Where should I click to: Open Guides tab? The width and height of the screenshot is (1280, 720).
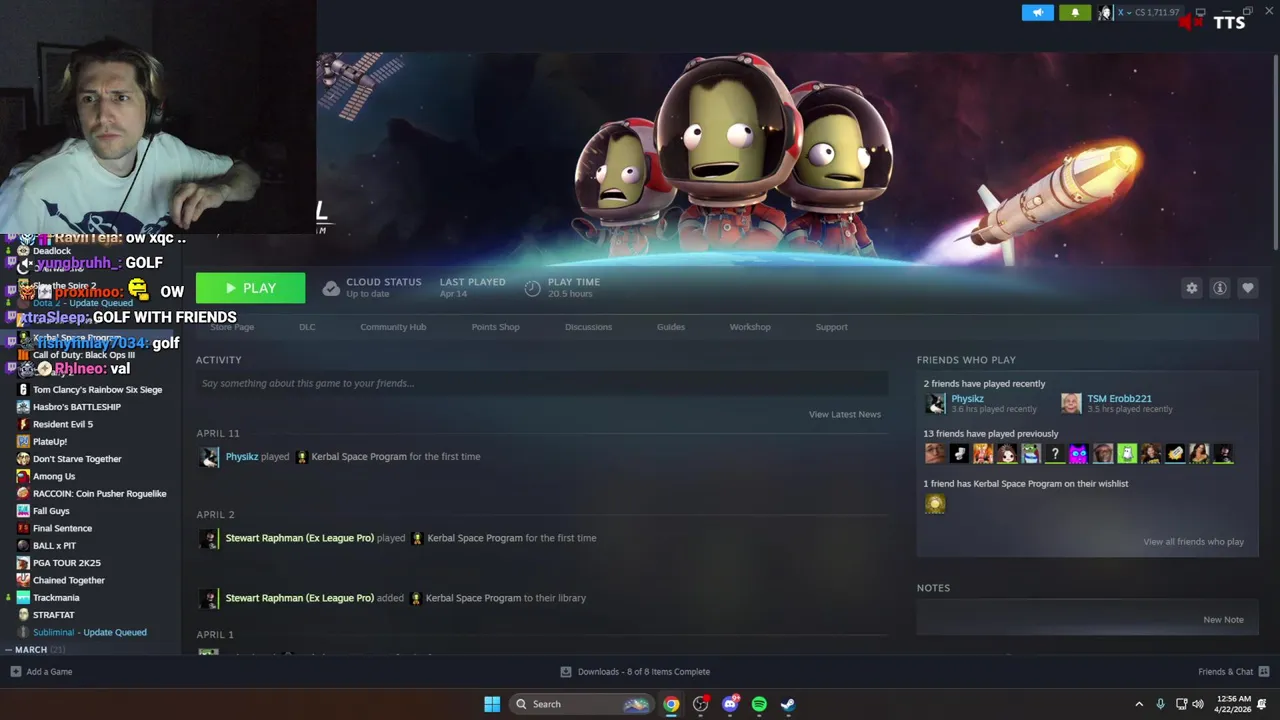(670, 327)
